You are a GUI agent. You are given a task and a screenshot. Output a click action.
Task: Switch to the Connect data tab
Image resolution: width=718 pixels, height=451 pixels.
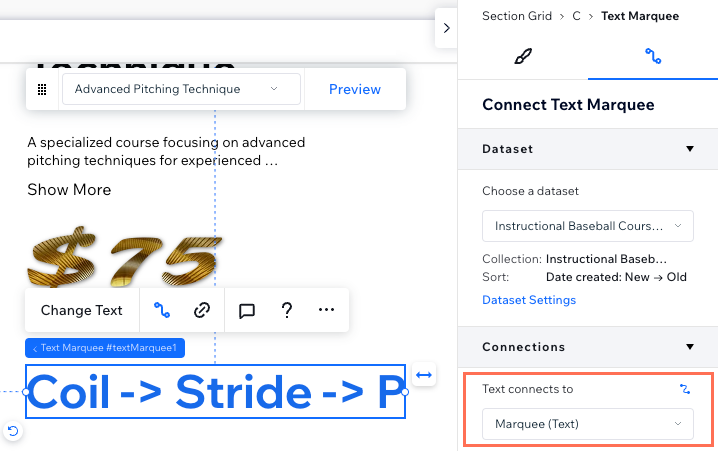pyautogui.click(x=653, y=56)
